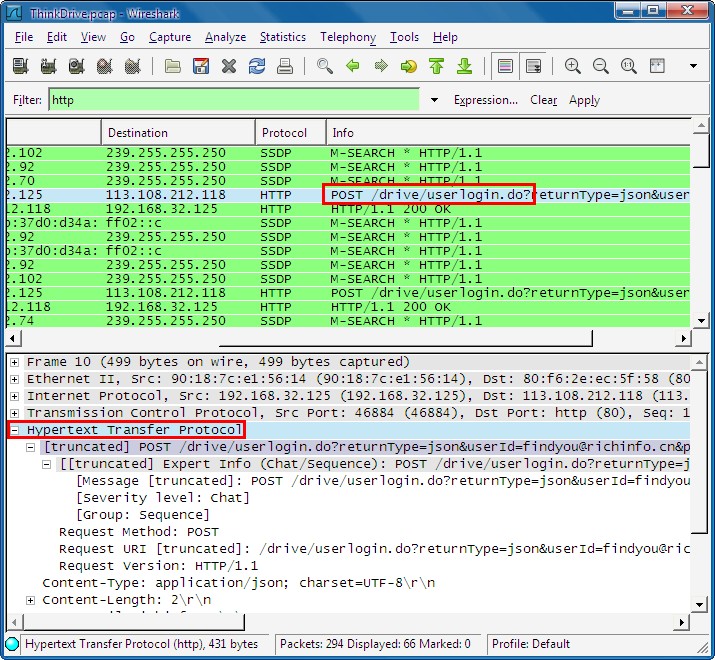Sort by the Destination column header
715x660 pixels.
coord(178,133)
